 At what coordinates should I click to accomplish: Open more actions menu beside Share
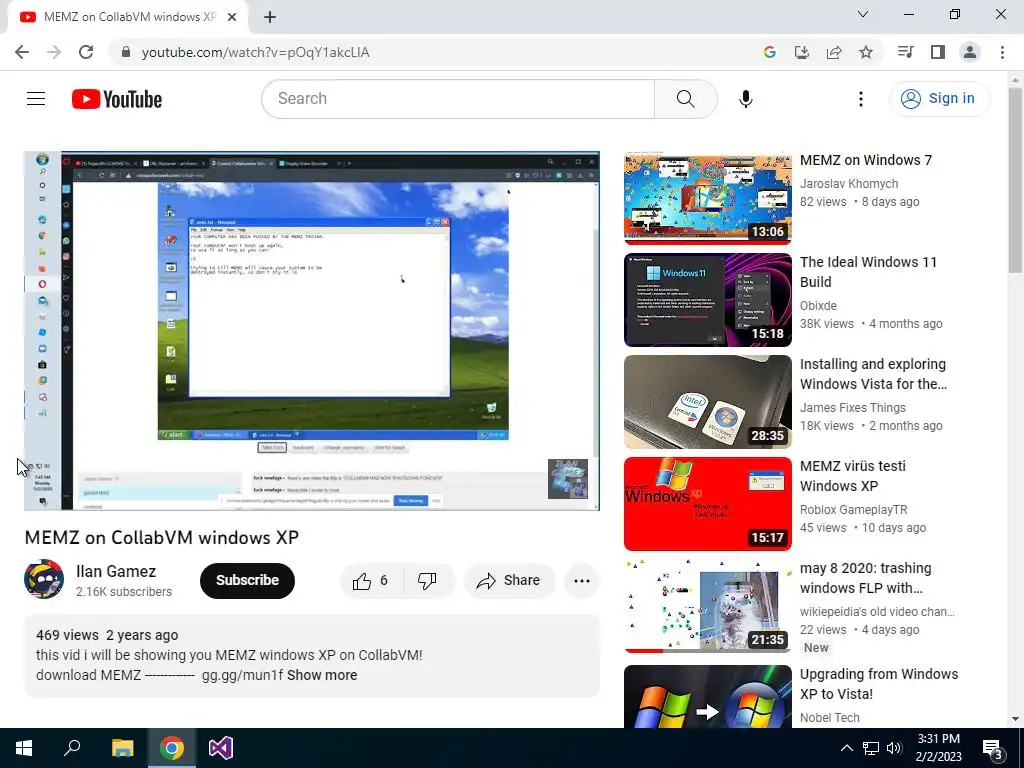(581, 581)
